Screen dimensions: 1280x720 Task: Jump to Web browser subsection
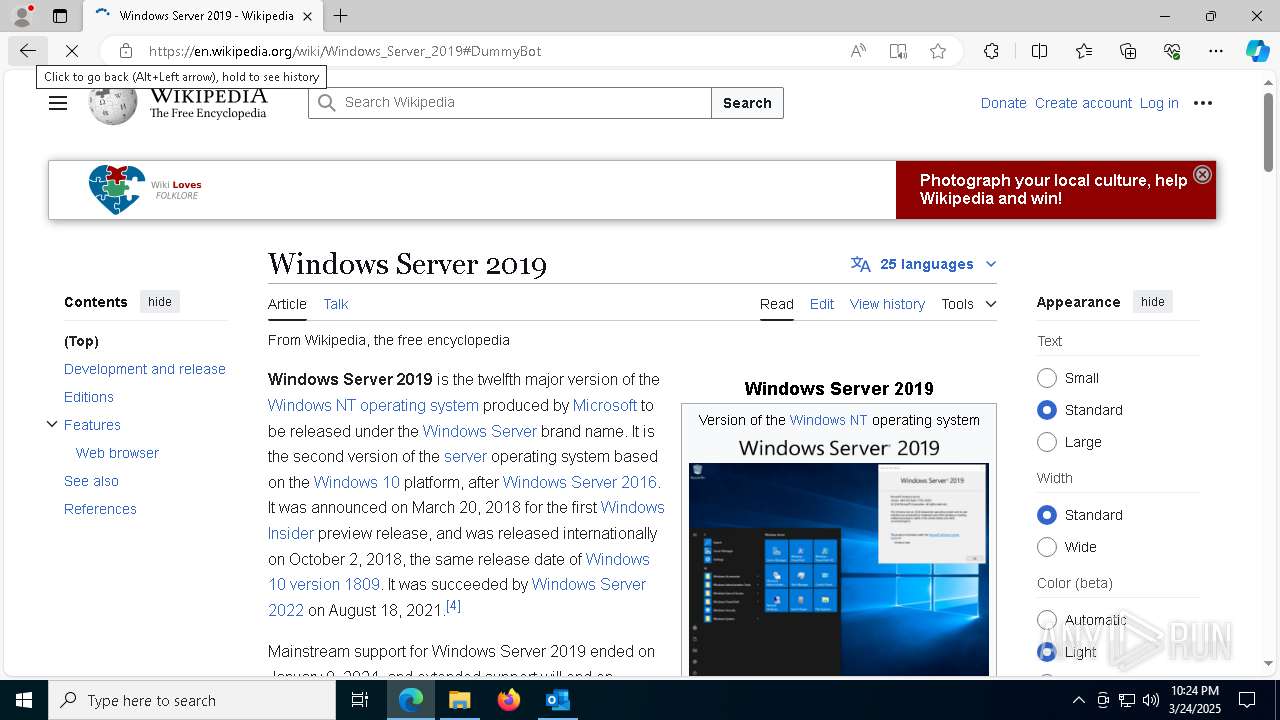(117, 453)
